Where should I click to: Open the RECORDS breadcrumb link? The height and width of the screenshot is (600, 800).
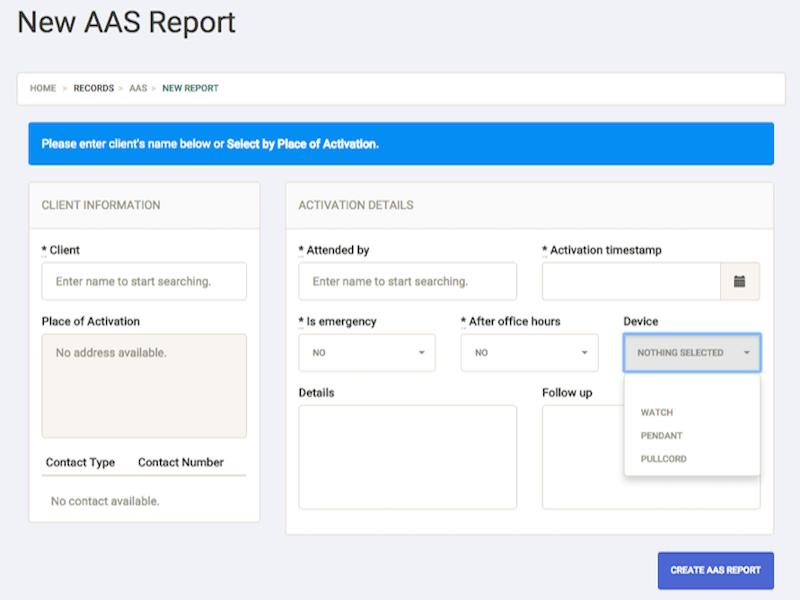click(94, 88)
